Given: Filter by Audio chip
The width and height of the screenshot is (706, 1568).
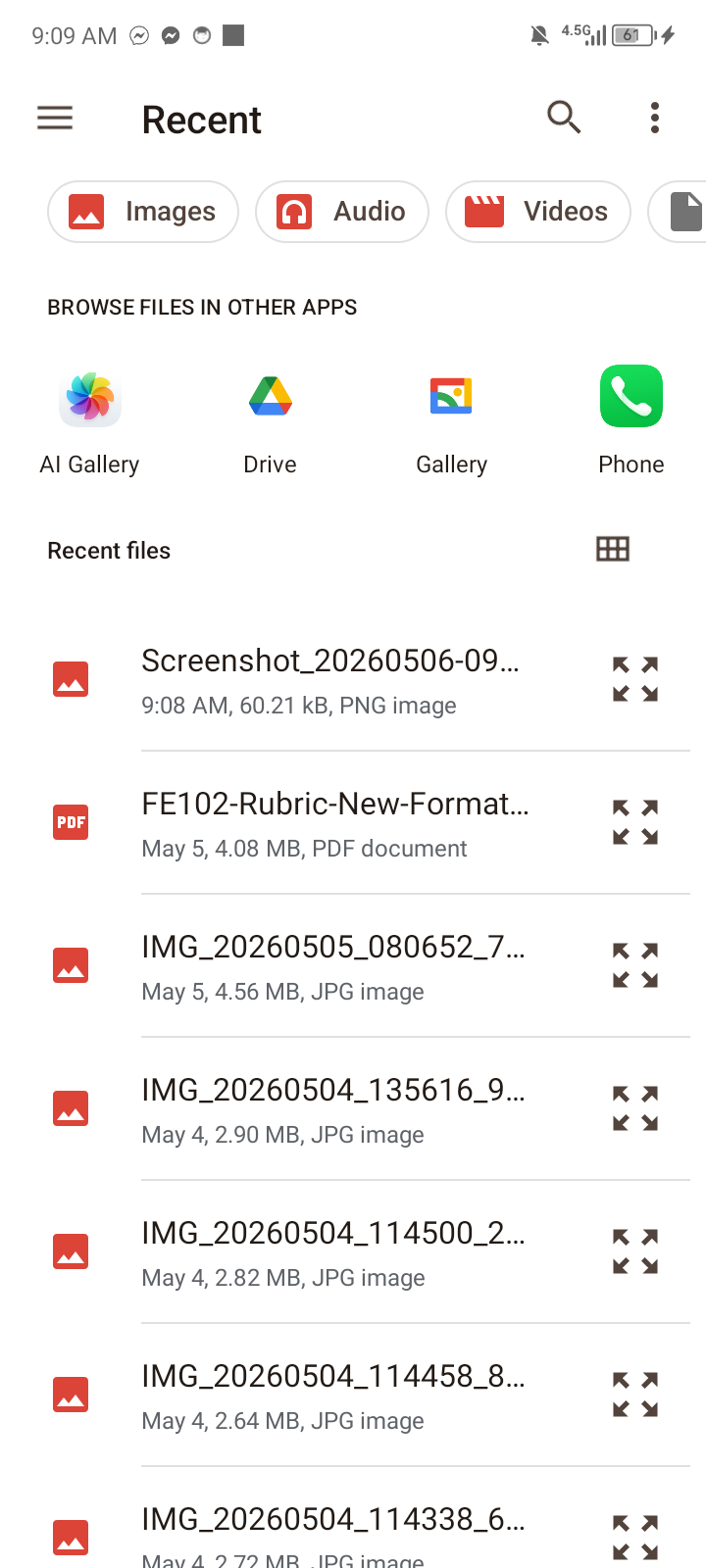Looking at the screenshot, I should pyautogui.click(x=342, y=212).
